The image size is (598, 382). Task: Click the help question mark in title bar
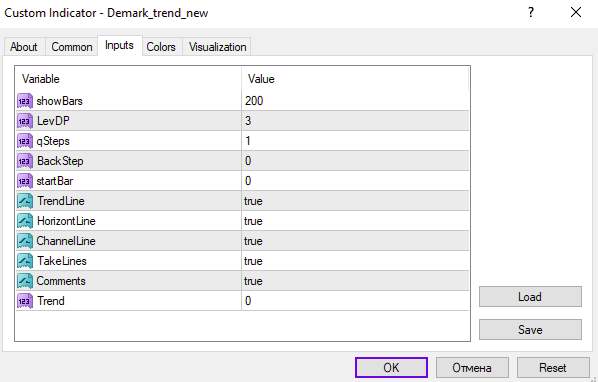point(531,13)
